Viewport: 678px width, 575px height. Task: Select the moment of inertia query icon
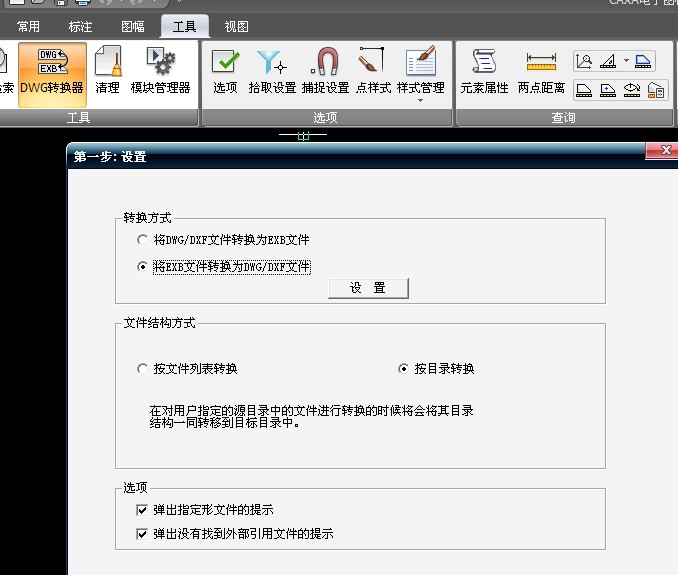pyautogui.click(x=632, y=90)
